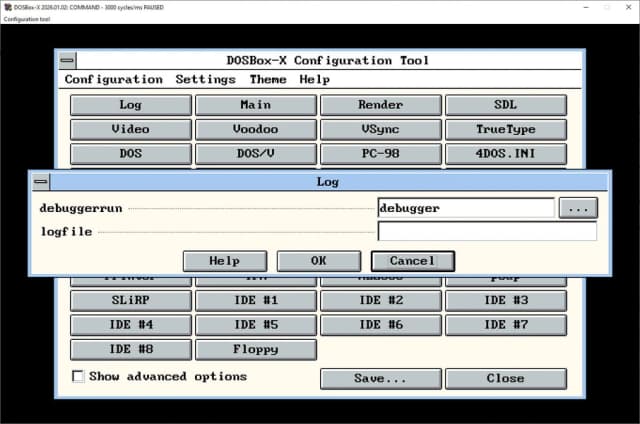This screenshot has width=640, height=424.
Task: Open the SDL settings section
Action: pos(506,105)
